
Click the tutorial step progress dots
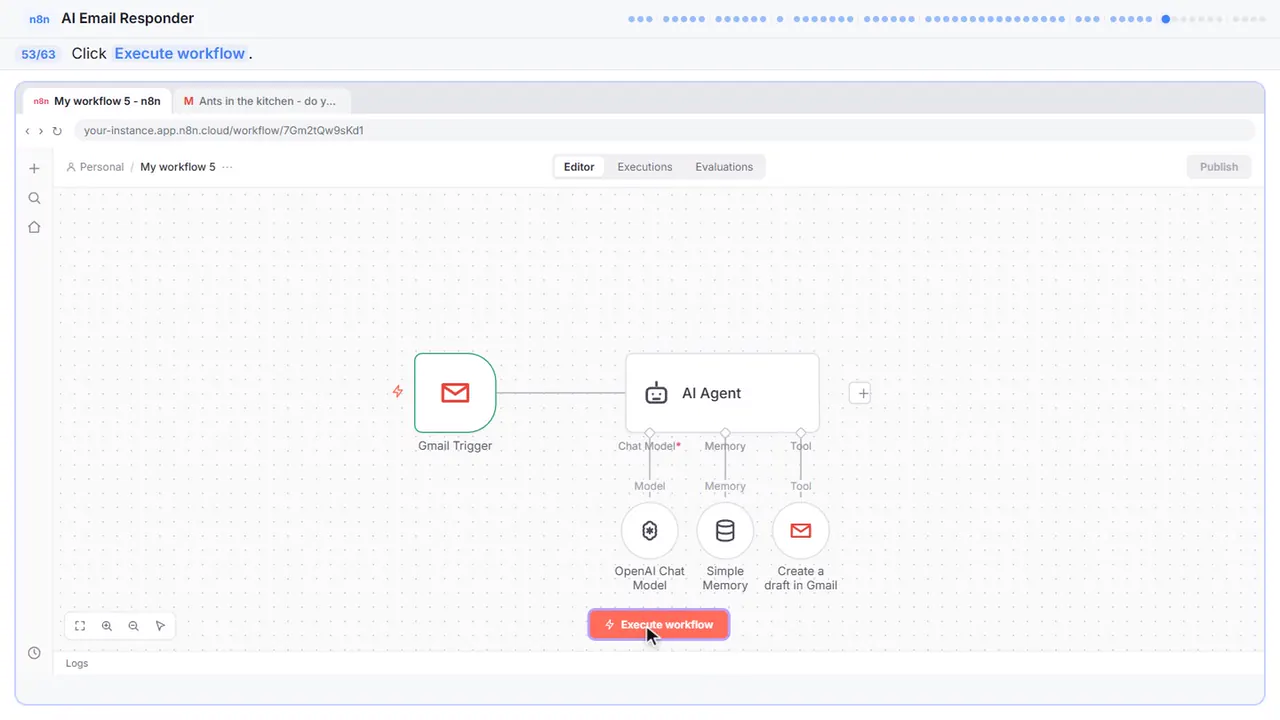pyautogui.click(x=947, y=19)
